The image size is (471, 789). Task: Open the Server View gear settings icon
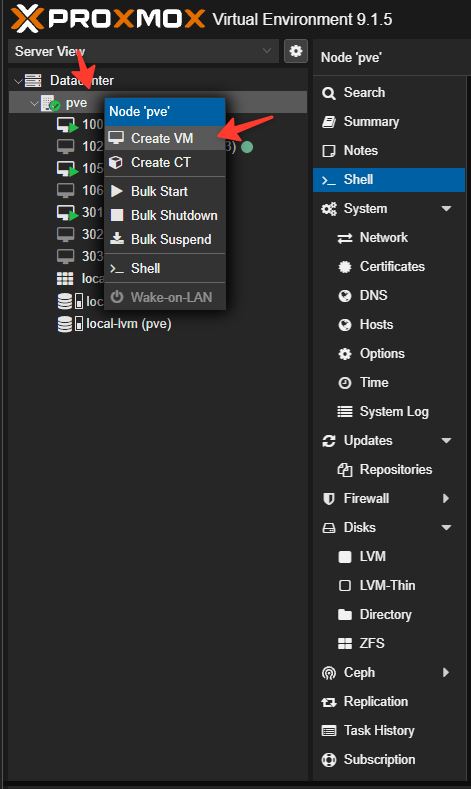(296, 51)
